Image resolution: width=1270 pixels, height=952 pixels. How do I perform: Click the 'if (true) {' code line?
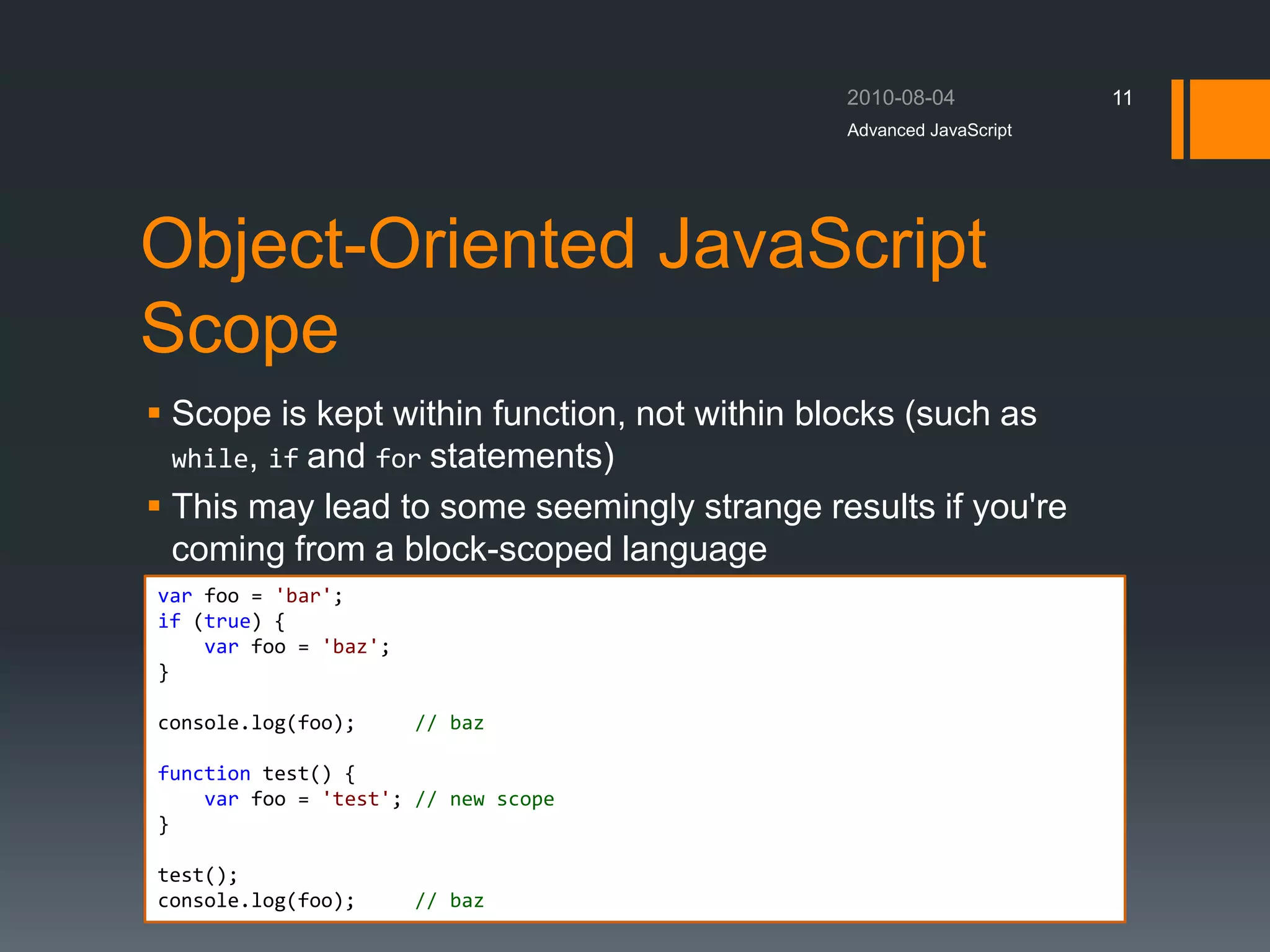[x=221, y=622]
